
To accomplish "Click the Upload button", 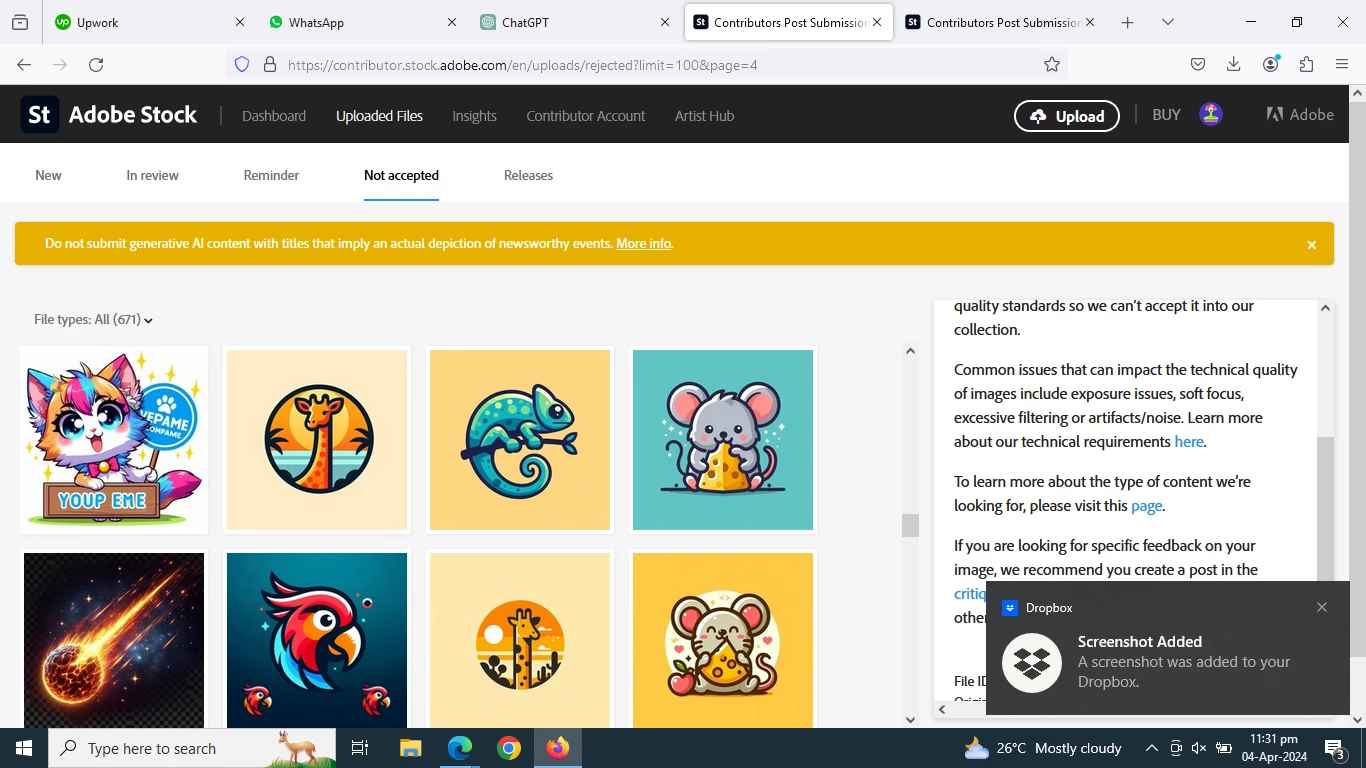I will [x=1067, y=116].
